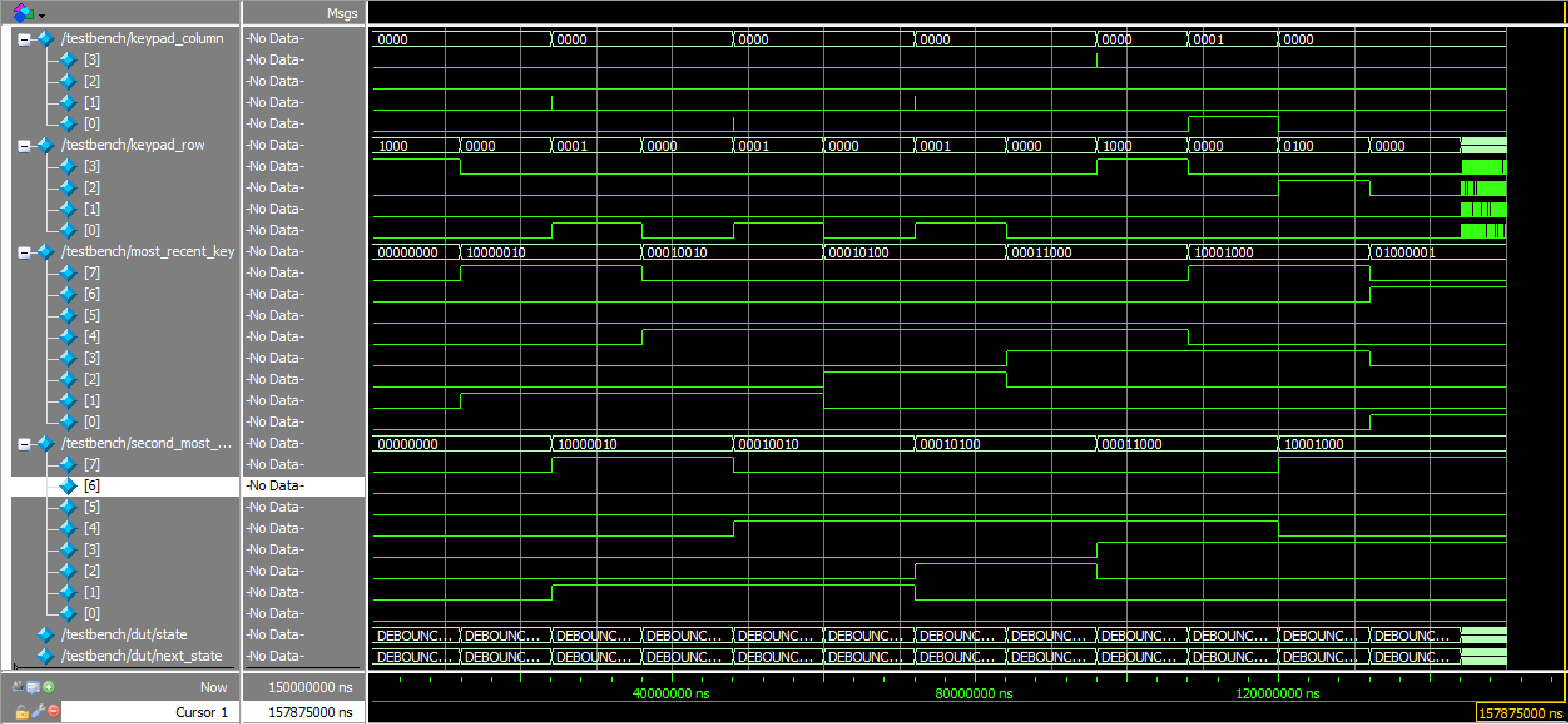Collapse the most_recent_key signal group
Screen dimensions: 1568x724
(x=24, y=252)
